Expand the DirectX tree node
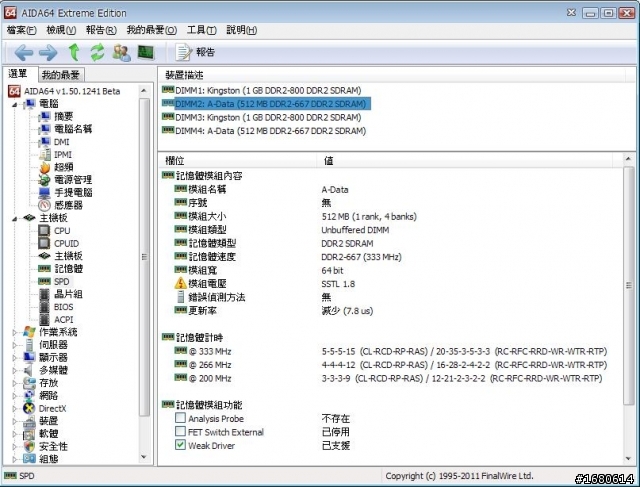Screen dimensions: 640x487 14,408
